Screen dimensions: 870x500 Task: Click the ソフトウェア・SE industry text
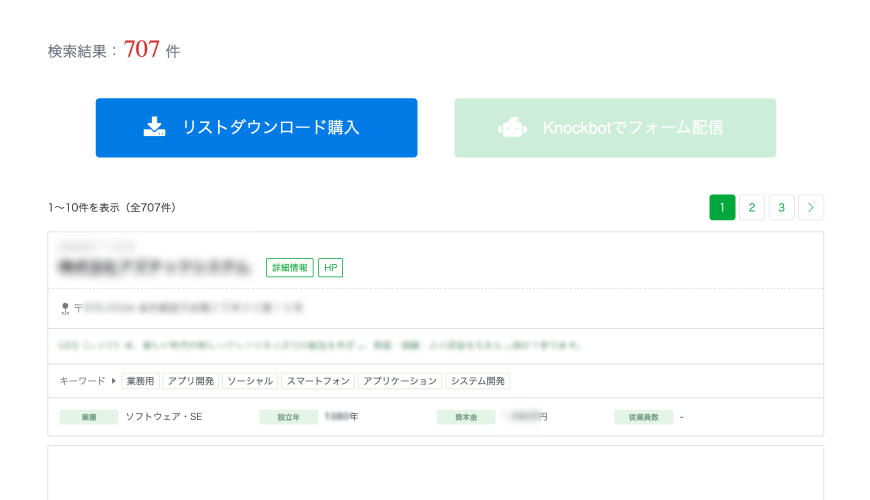click(x=164, y=417)
